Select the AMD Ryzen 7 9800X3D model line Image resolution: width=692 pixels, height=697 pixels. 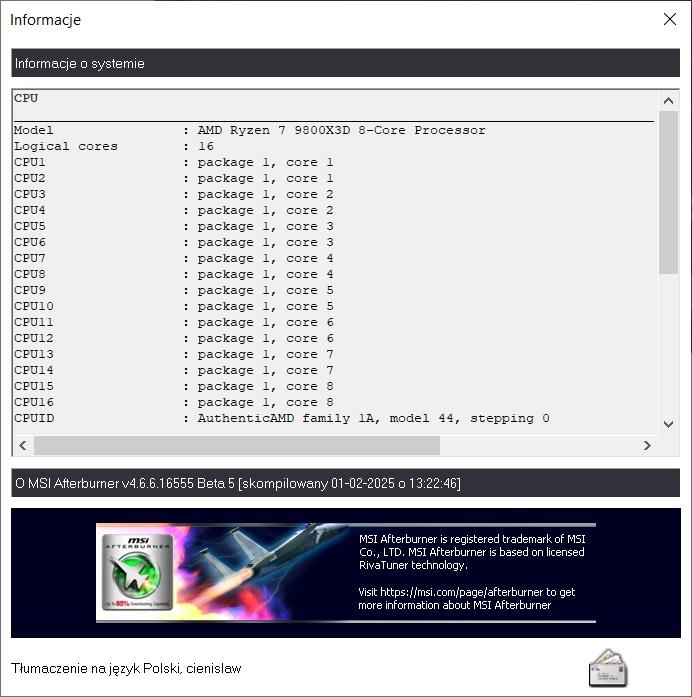[249, 130]
